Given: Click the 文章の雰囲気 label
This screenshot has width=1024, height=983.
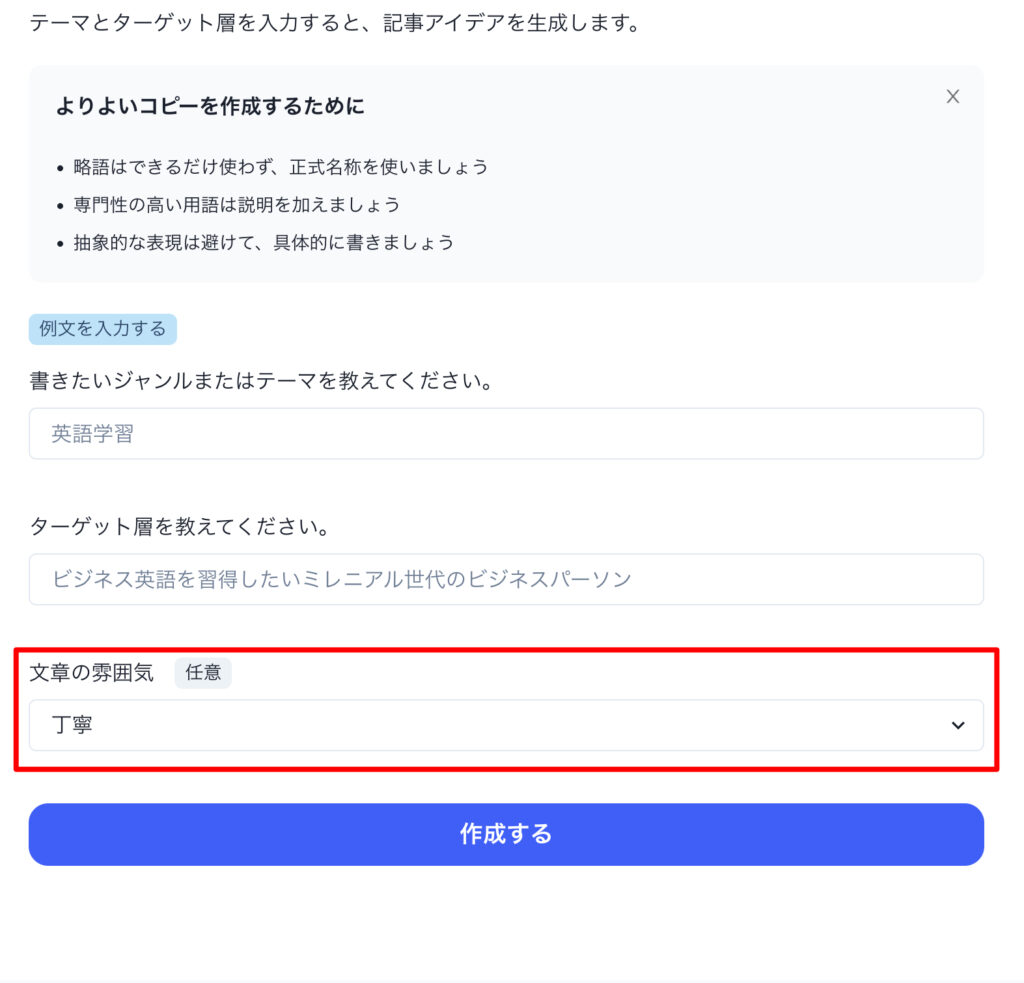Looking at the screenshot, I should point(92,673).
